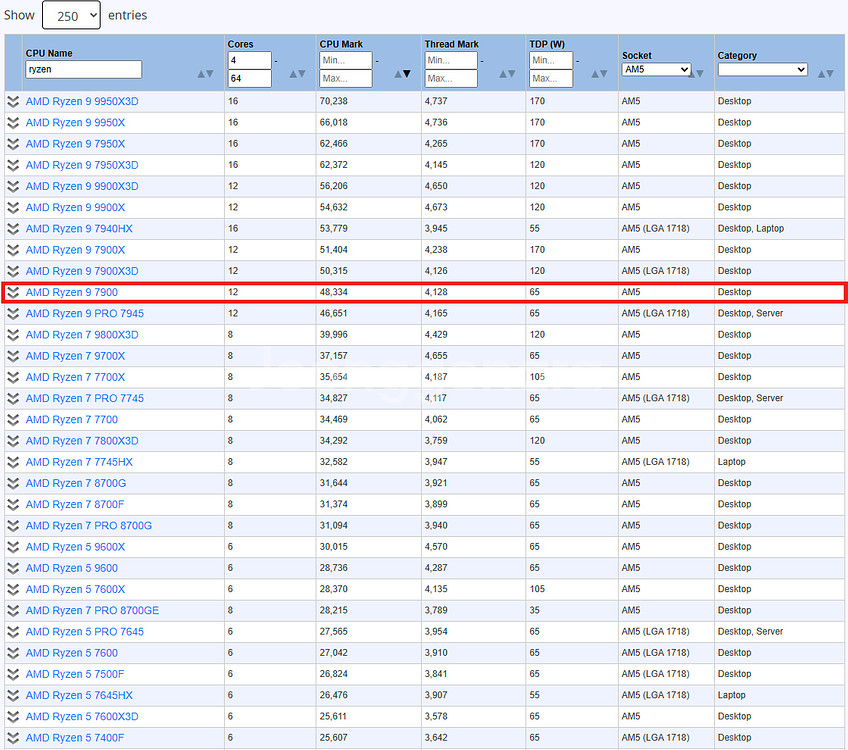Sort by Cores using sort arrows
This screenshot has width=848, height=750.
point(297,74)
